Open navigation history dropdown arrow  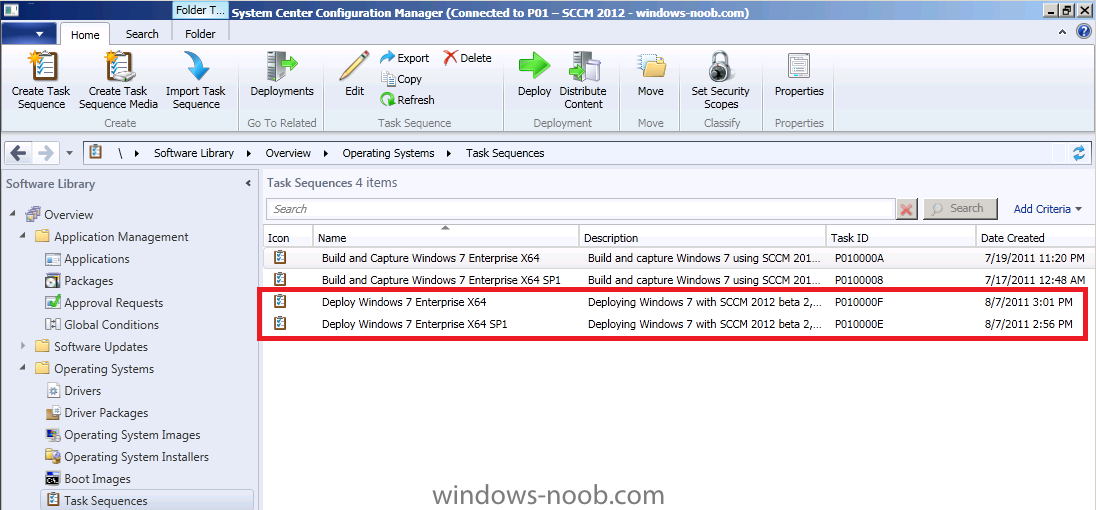69,153
